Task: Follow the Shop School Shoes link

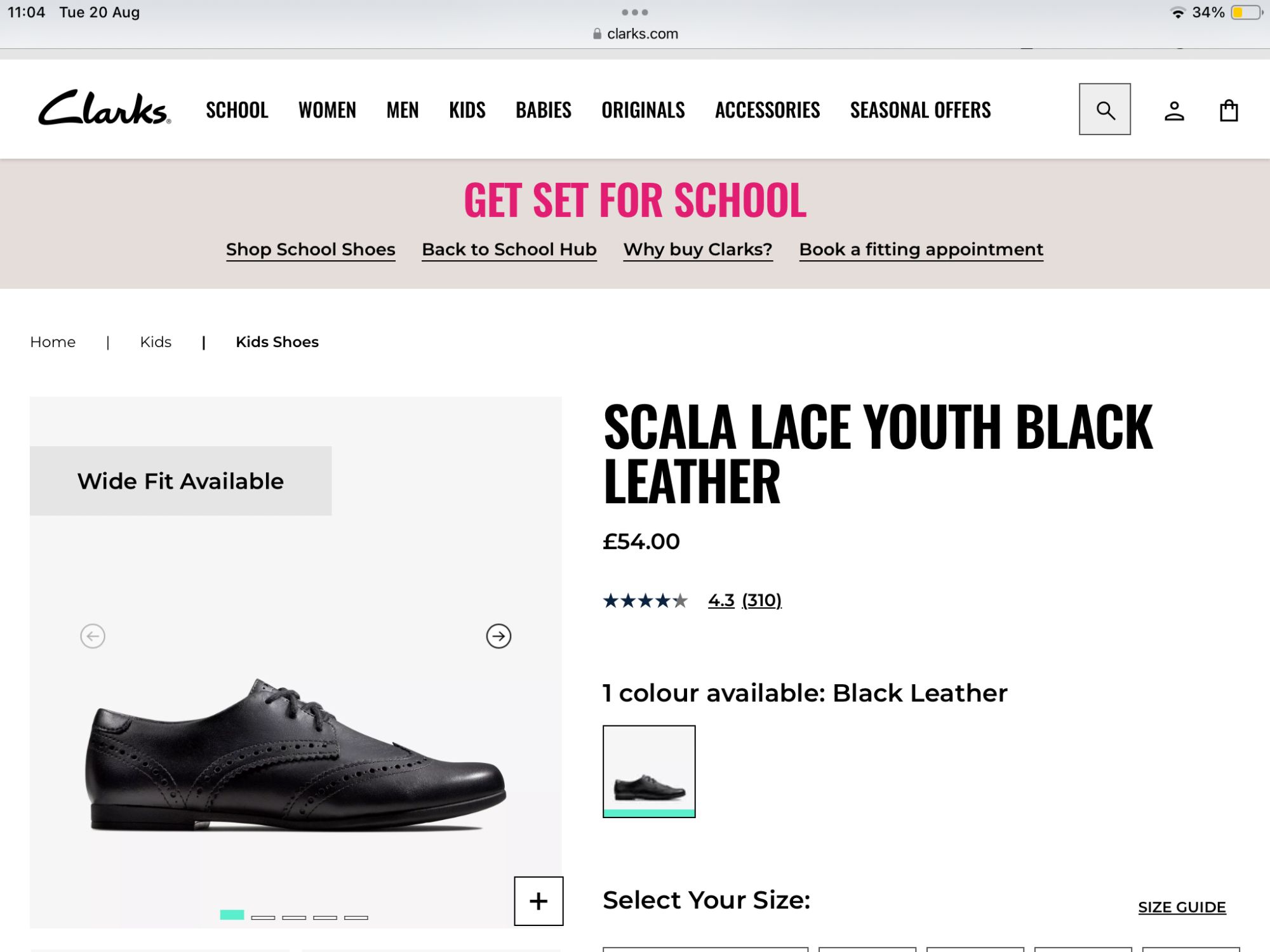Action: (311, 249)
